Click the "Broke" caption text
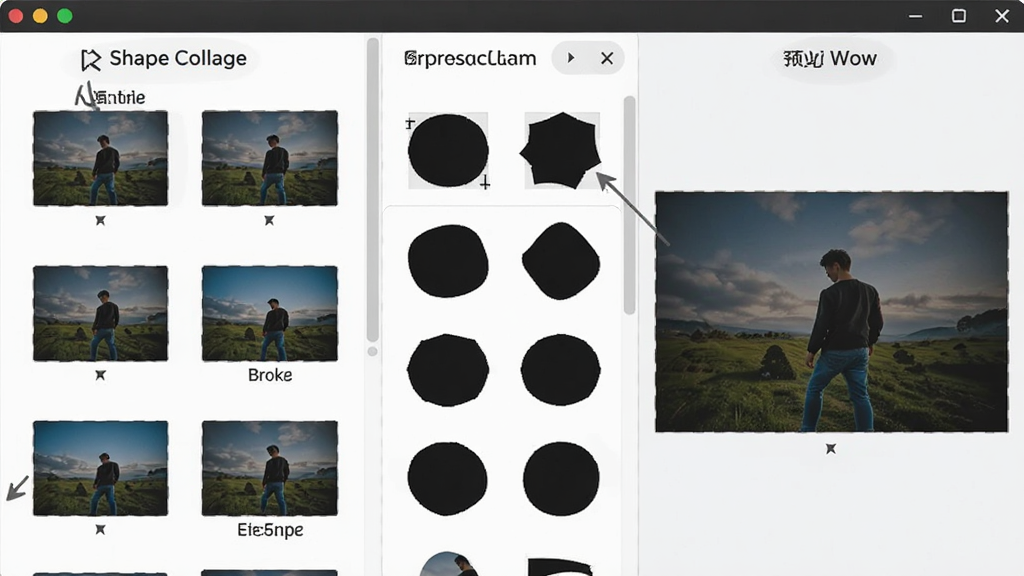This screenshot has height=576, width=1024. [x=270, y=375]
